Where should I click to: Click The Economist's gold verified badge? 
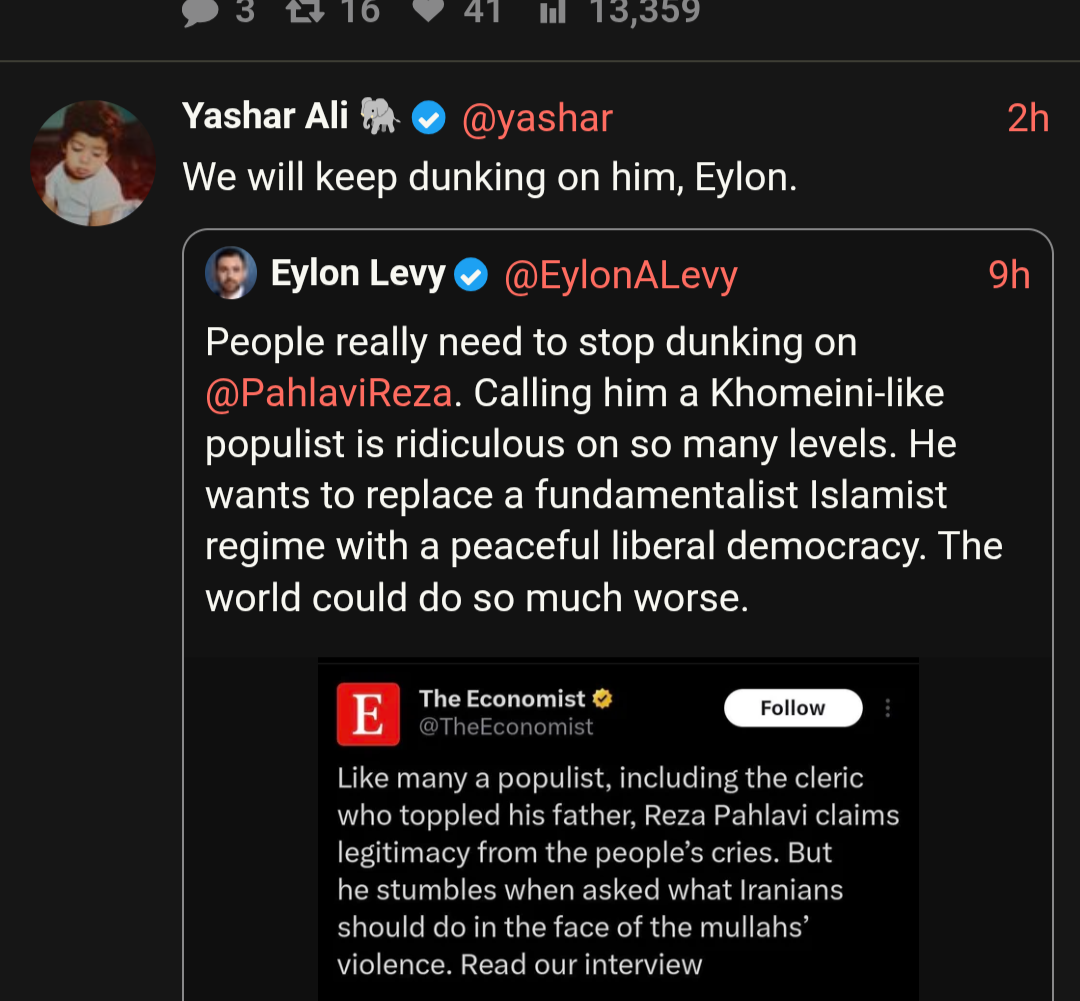coord(602,698)
